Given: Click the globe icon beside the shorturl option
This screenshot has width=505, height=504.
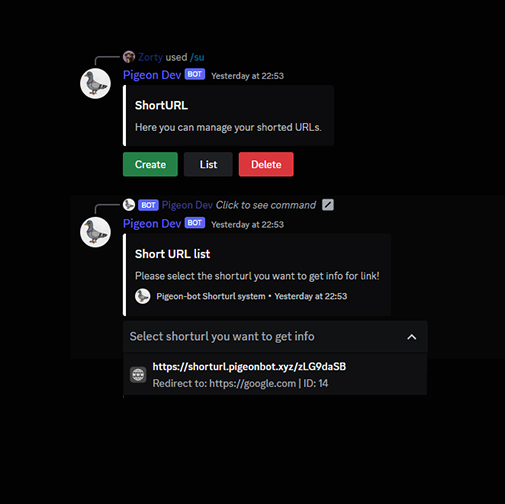Looking at the screenshot, I should 138,375.
